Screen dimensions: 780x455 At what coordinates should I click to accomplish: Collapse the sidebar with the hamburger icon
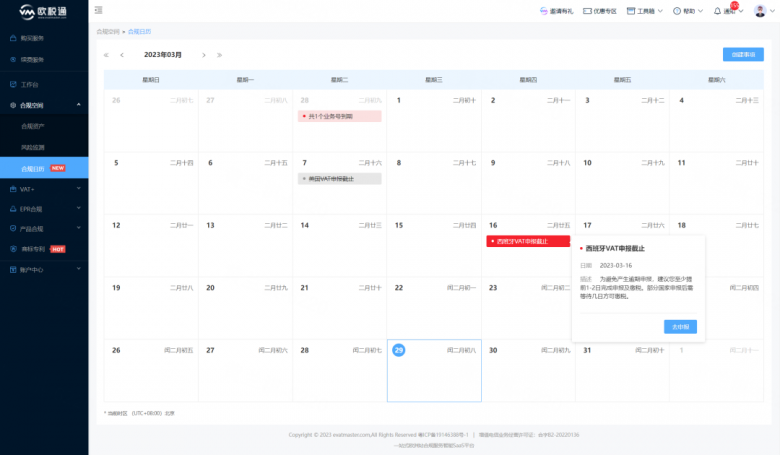[98, 10]
